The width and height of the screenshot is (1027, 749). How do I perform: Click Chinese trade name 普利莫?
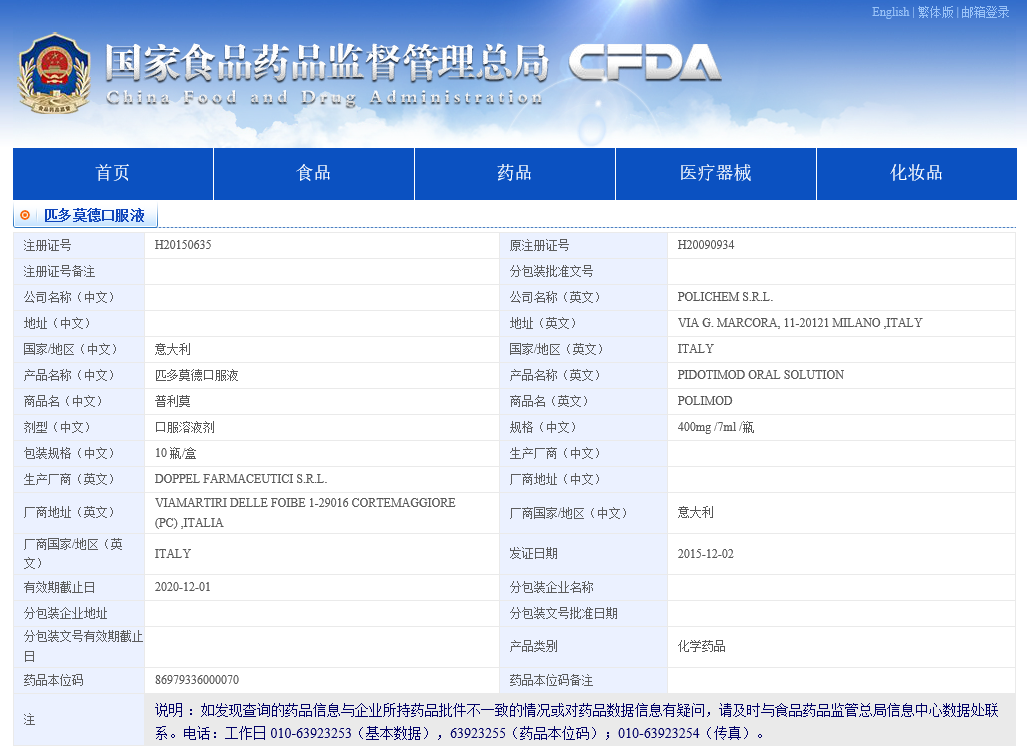(172, 401)
